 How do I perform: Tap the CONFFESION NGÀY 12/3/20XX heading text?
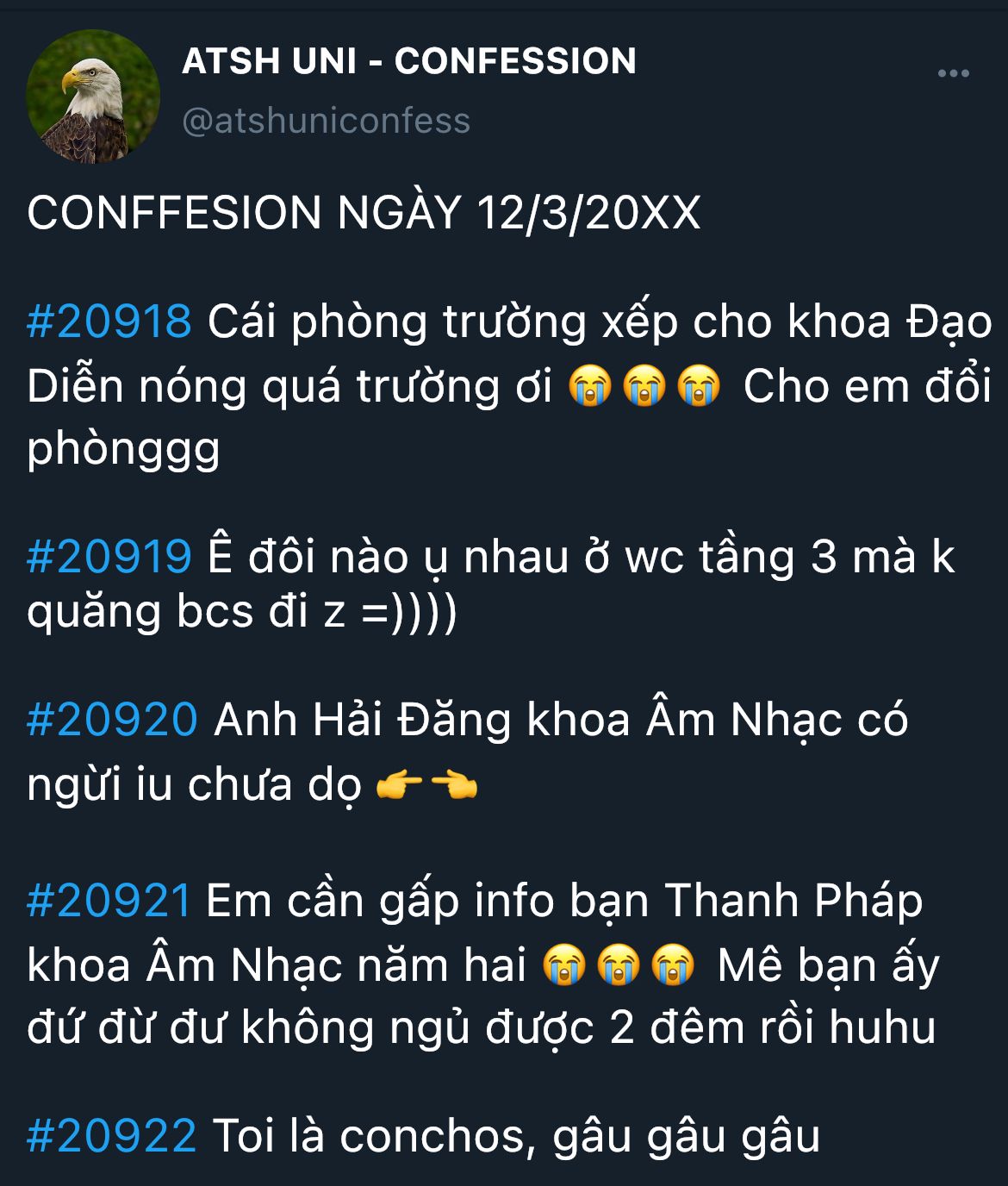pos(364,213)
